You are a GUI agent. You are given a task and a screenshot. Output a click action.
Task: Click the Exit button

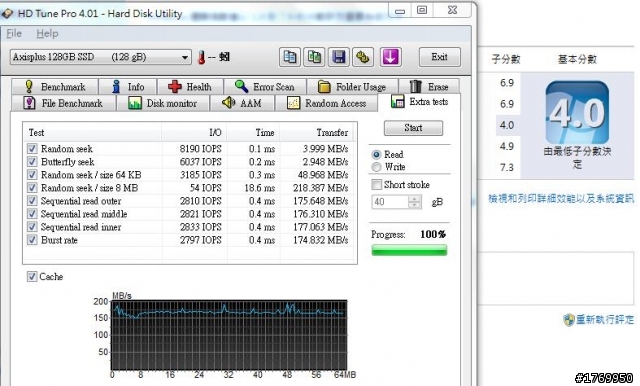tap(440, 57)
